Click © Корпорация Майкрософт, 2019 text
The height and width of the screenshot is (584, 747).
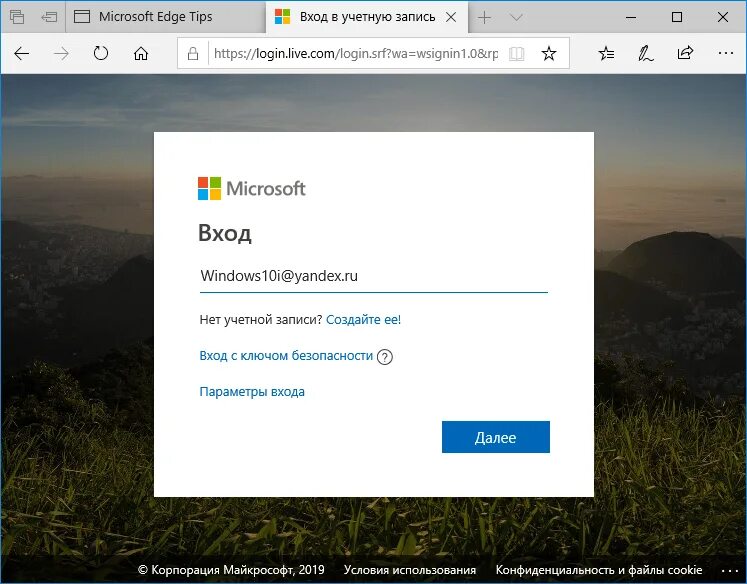click(x=231, y=570)
